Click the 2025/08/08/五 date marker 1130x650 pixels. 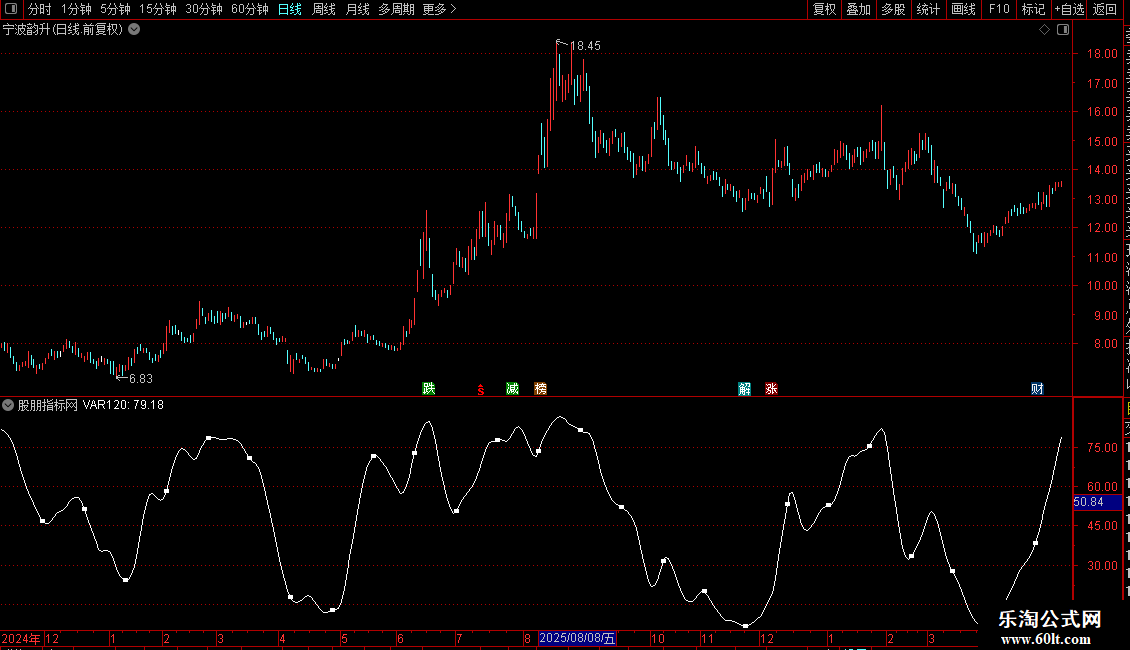577,638
